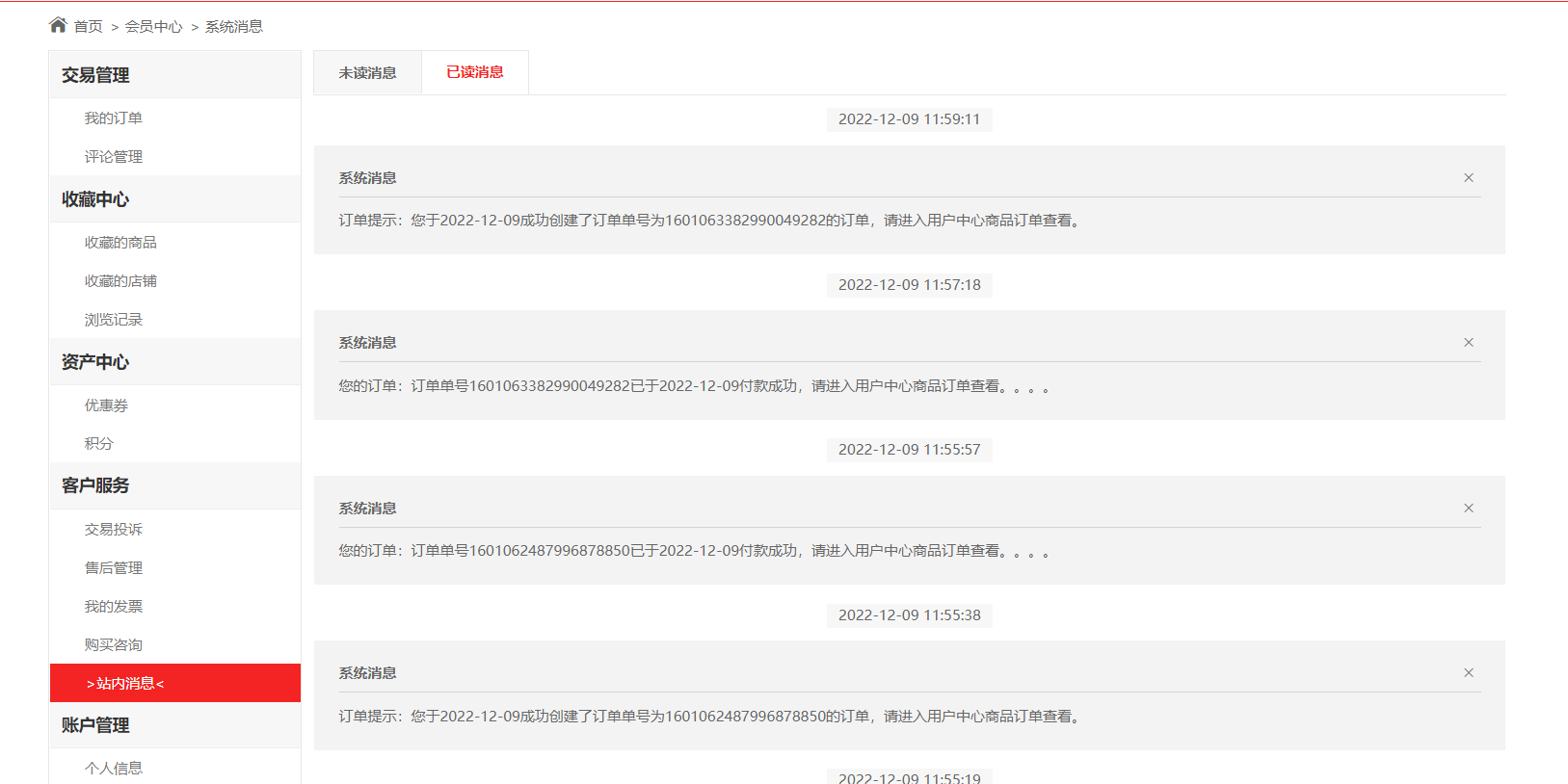This screenshot has height=784, width=1568.
Task: Dismiss the 11:59:11 system message
Action: coord(1469,177)
